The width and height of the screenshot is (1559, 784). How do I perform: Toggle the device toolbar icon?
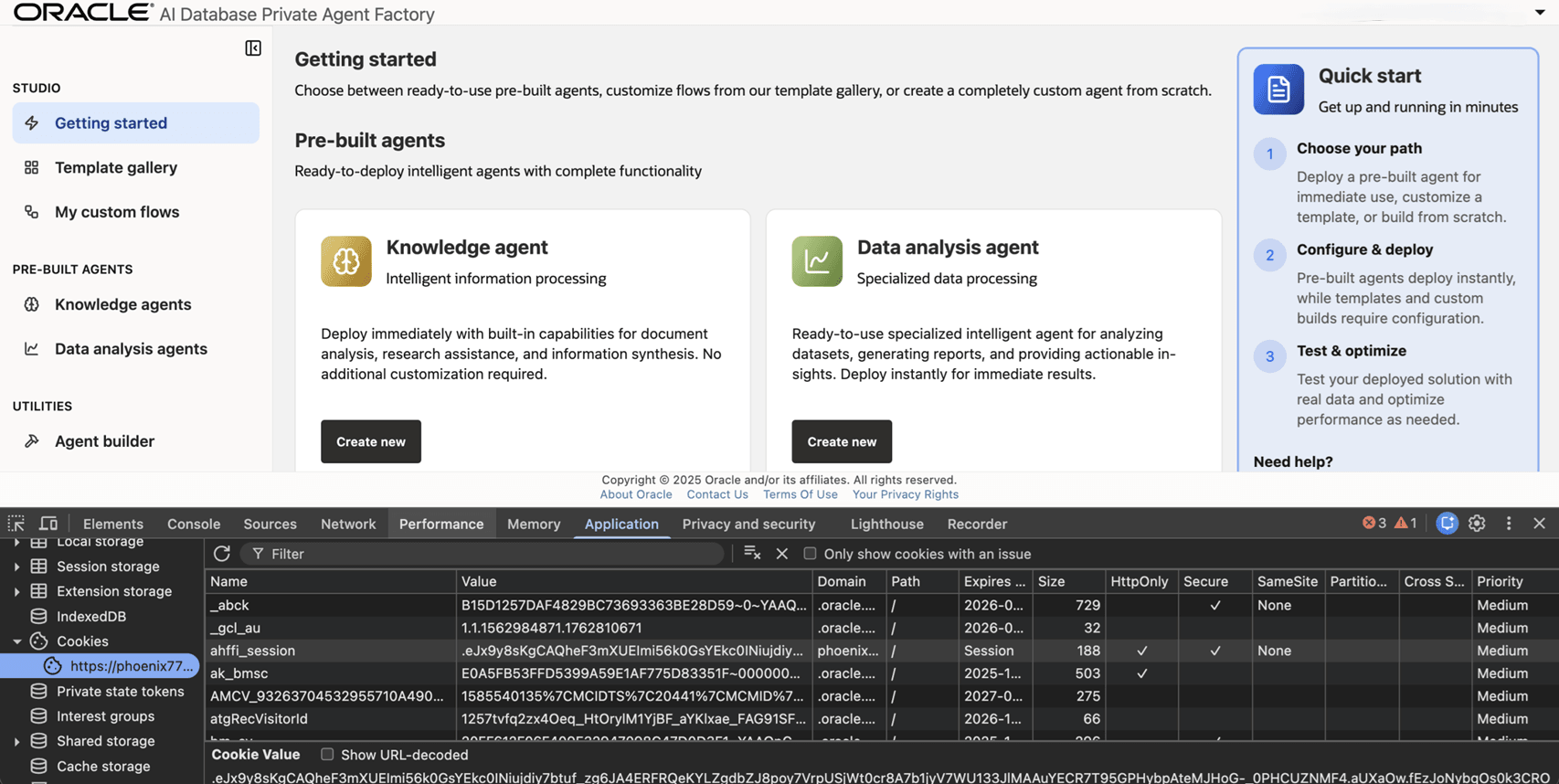(x=48, y=524)
